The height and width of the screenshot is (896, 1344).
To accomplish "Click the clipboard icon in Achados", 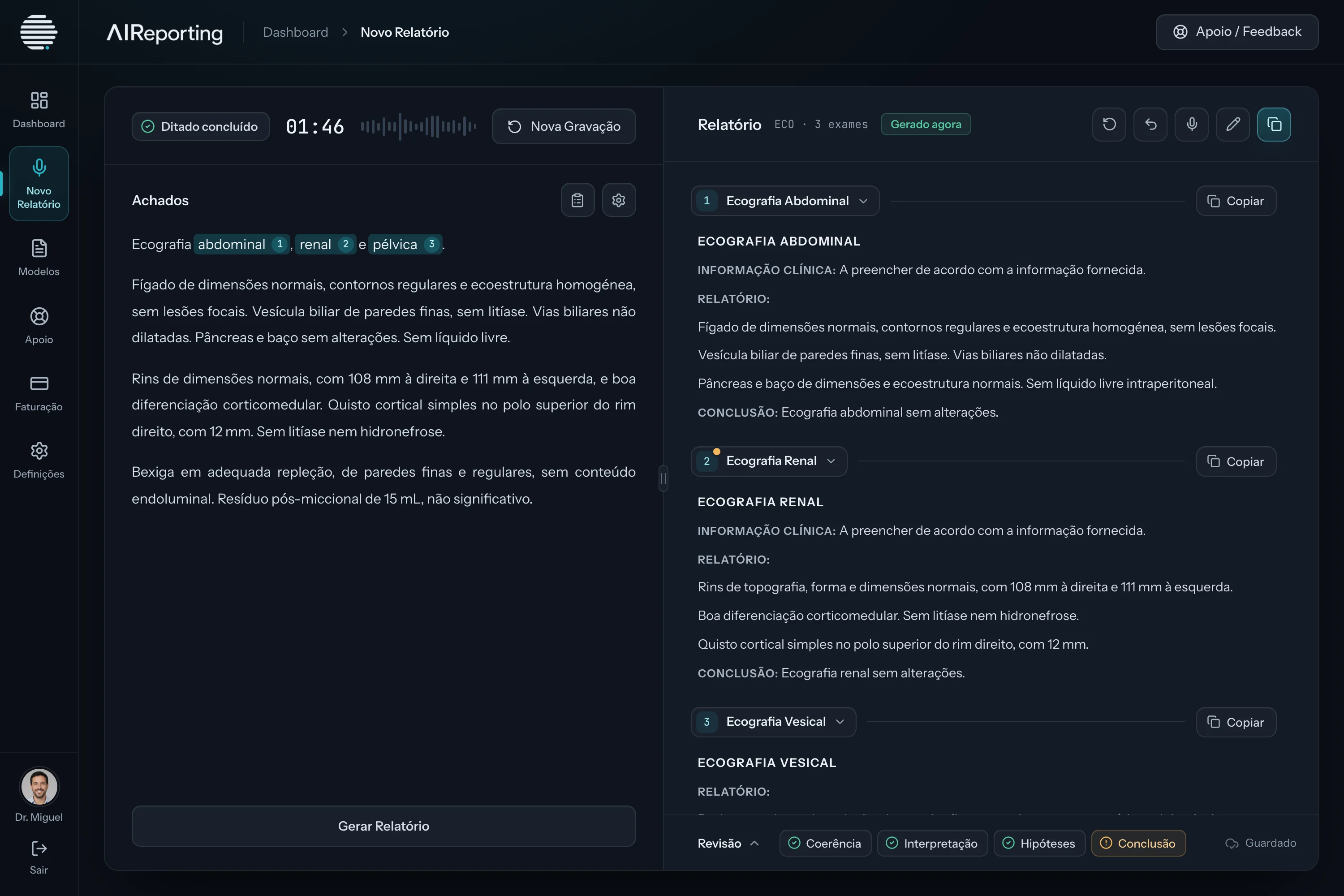I will click(578, 200).
